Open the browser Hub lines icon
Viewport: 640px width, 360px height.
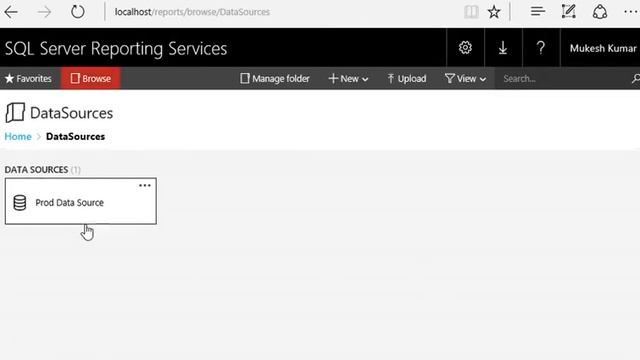coord(538,11)
